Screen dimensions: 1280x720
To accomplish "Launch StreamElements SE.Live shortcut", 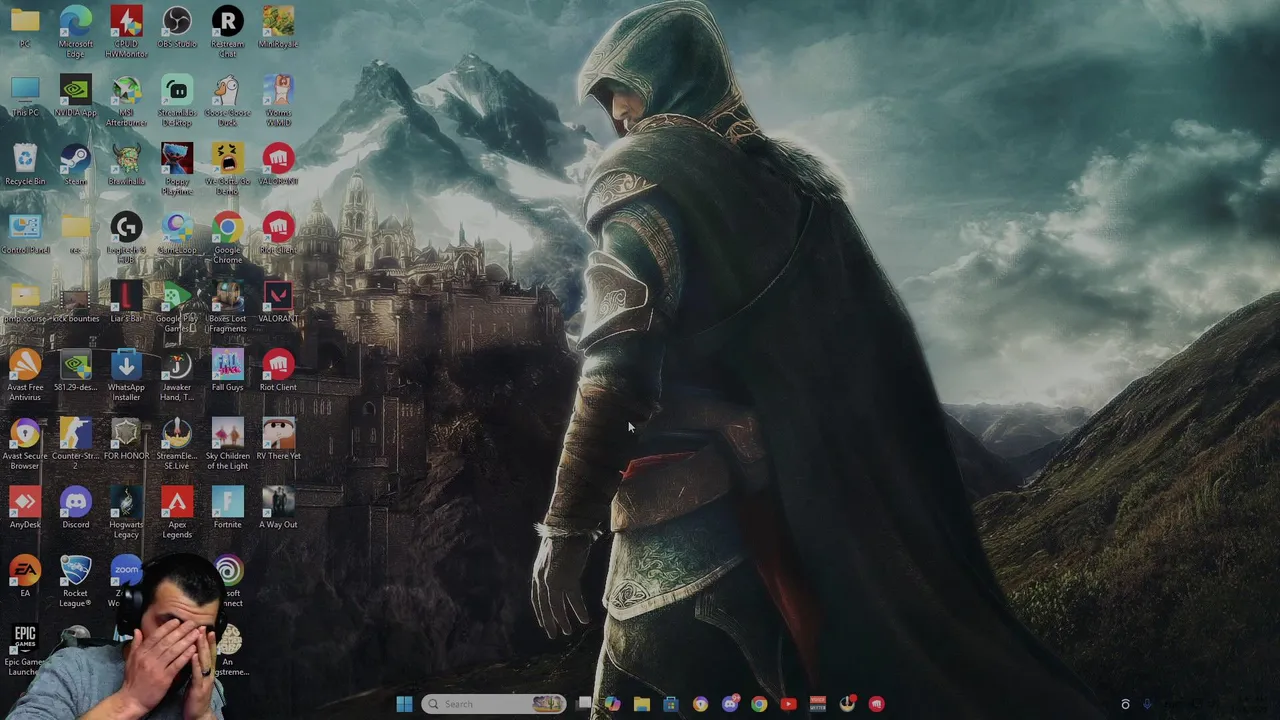I will pos(177,444).
